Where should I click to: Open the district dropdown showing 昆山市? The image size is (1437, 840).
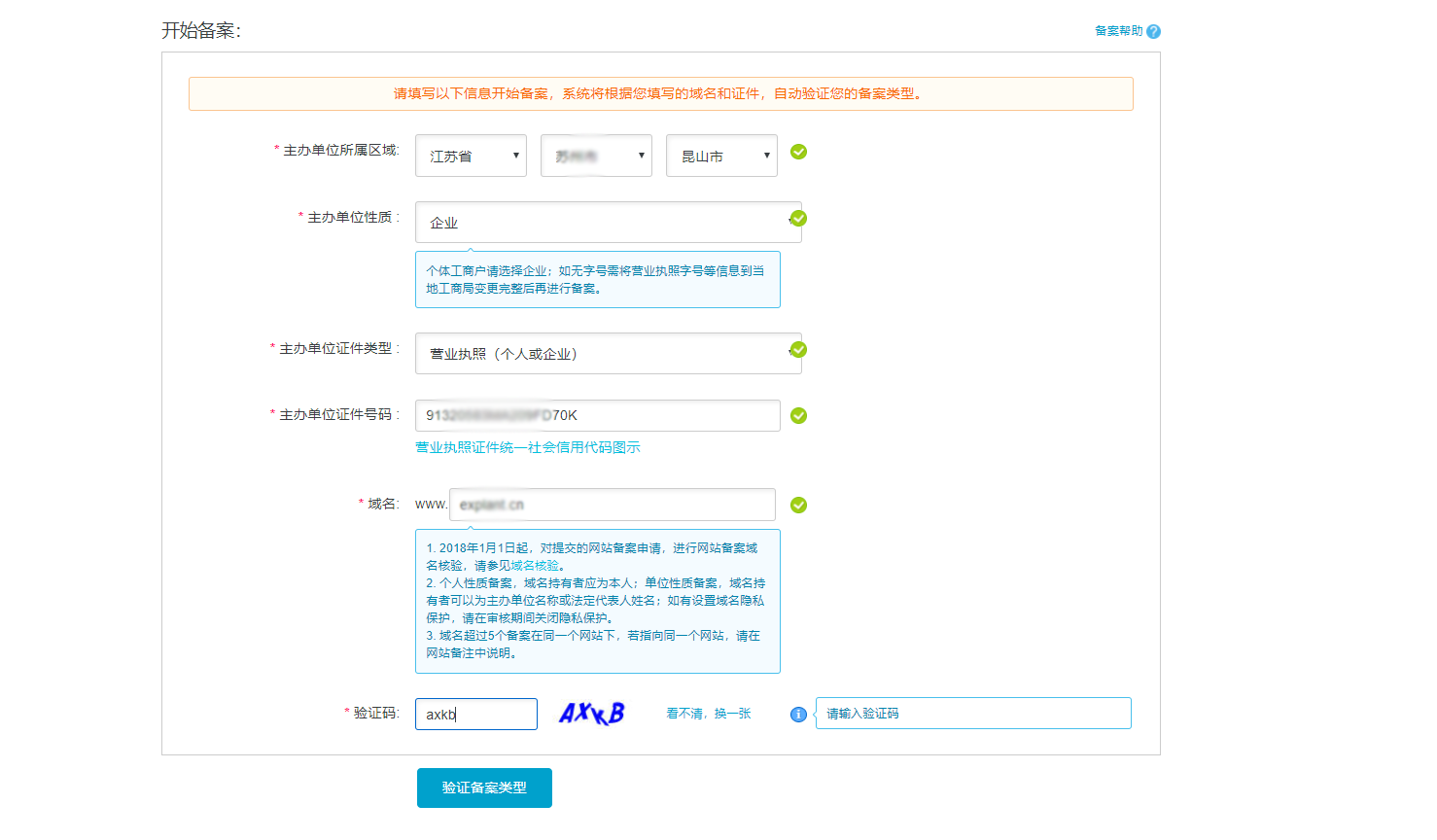click(x=721, y=156)
